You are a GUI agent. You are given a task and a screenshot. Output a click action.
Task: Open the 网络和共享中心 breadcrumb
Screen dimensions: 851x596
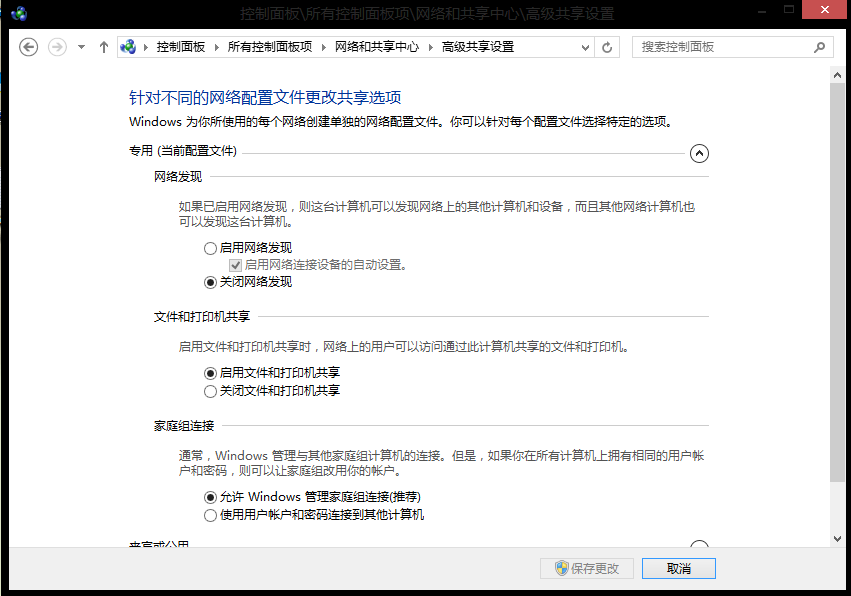377,47
